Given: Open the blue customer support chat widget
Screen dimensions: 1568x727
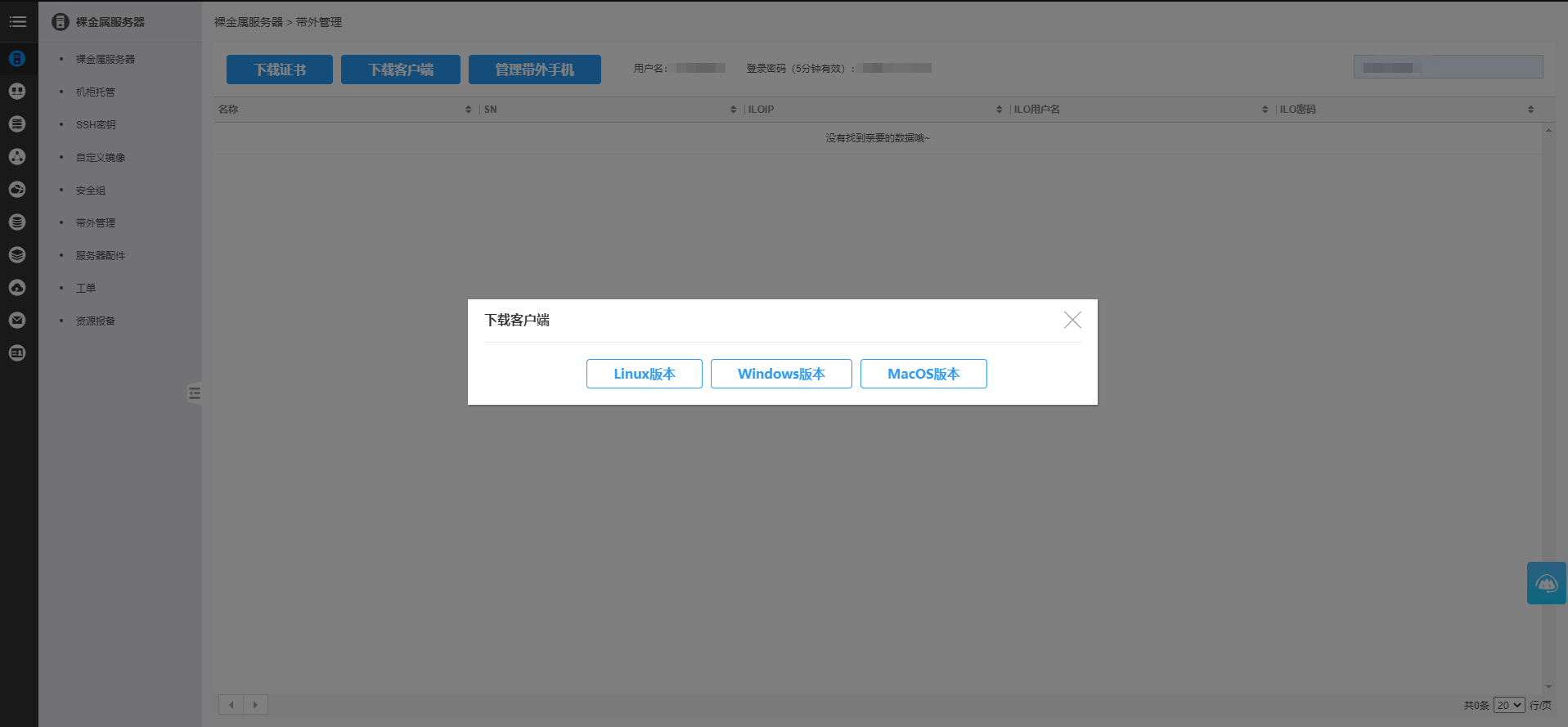Looking at the screenshot, I should 1546,583.
